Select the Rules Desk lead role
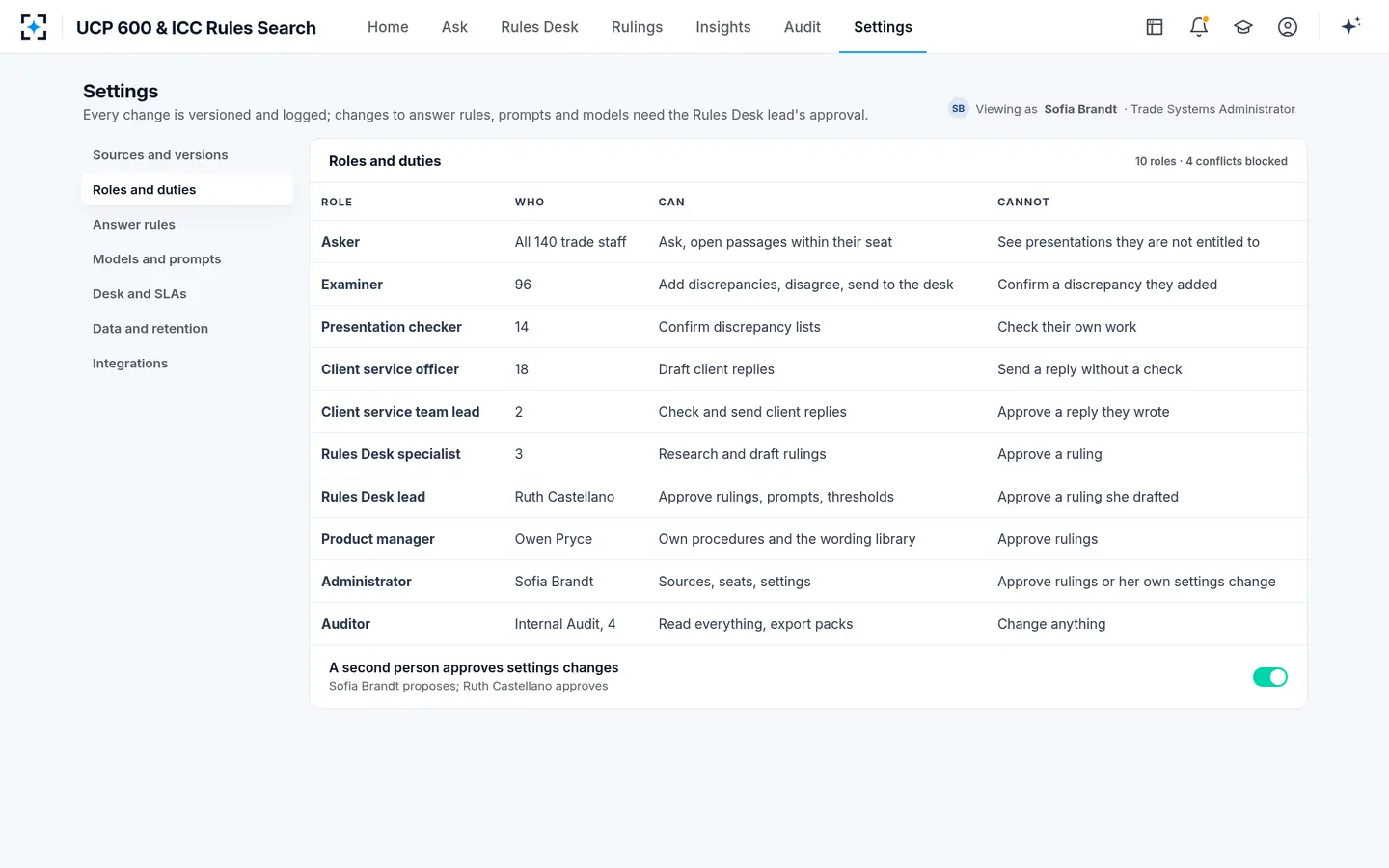1389x868 pixels. point(373,497)
